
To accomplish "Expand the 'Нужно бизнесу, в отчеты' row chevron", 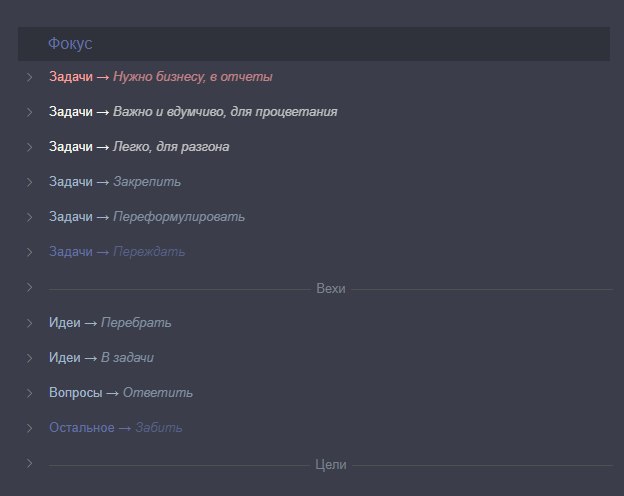I will [29, 77].
